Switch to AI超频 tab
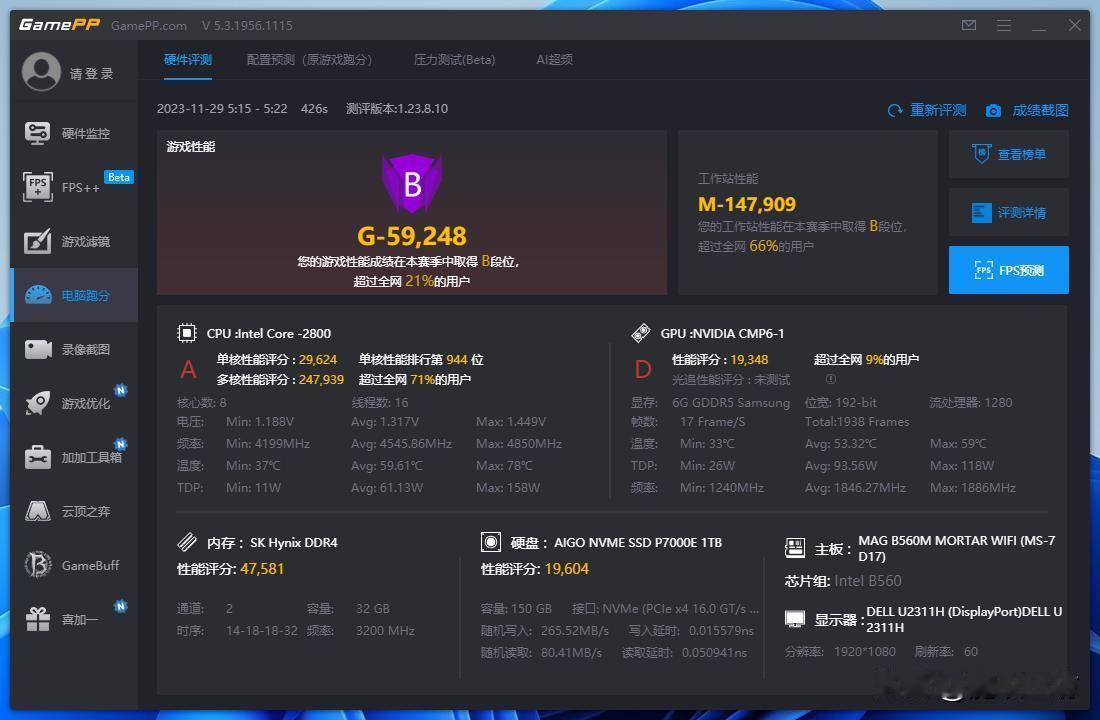The width and height of the screenshot is (1100, 720). pyautogui.click(x=554, y=60)
